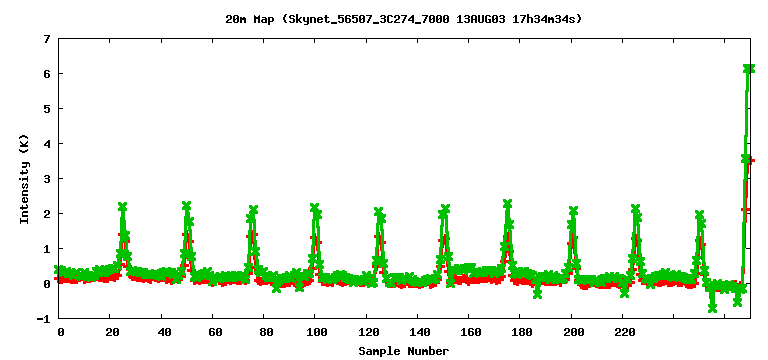Select the green peak at sample 100
This screenshot has width=768, height=360.
pyautogui.click(x=314, y=208)
